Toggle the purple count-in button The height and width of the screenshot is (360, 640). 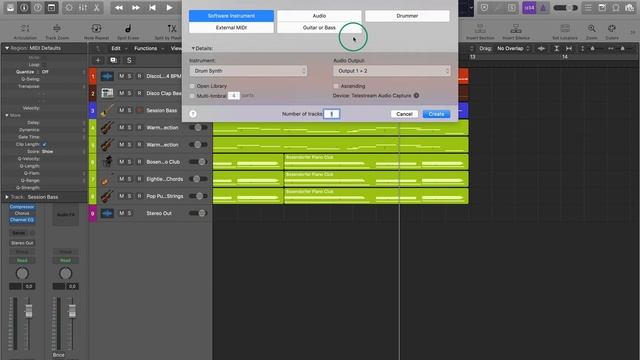(x=529, y=8)
